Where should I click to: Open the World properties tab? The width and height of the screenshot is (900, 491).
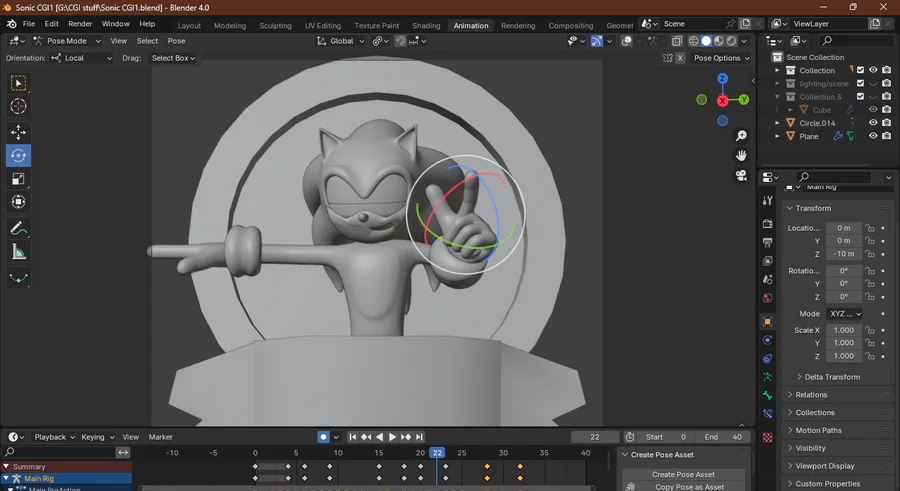[767, 297]
